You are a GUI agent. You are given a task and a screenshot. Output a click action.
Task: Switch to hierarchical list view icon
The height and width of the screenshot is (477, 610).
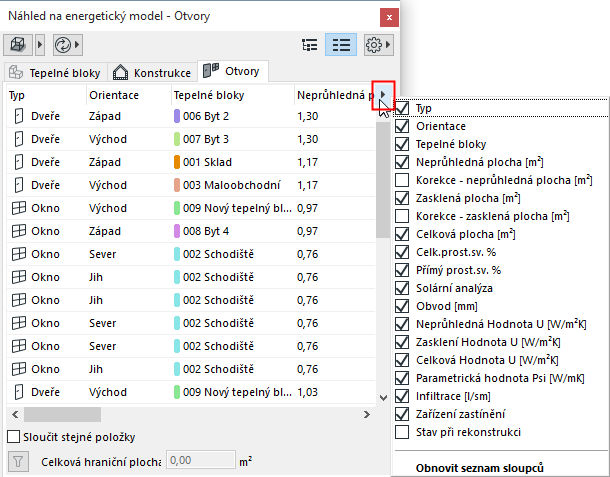[x=310, y=45]
